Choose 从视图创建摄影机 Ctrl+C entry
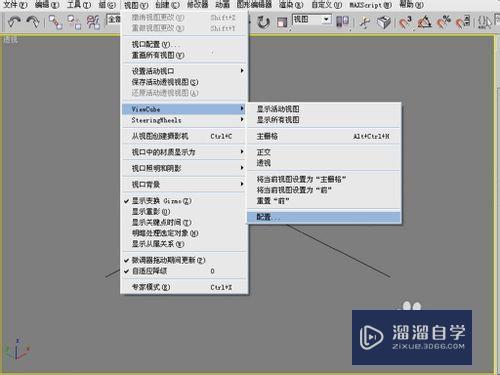 [184, 136]
